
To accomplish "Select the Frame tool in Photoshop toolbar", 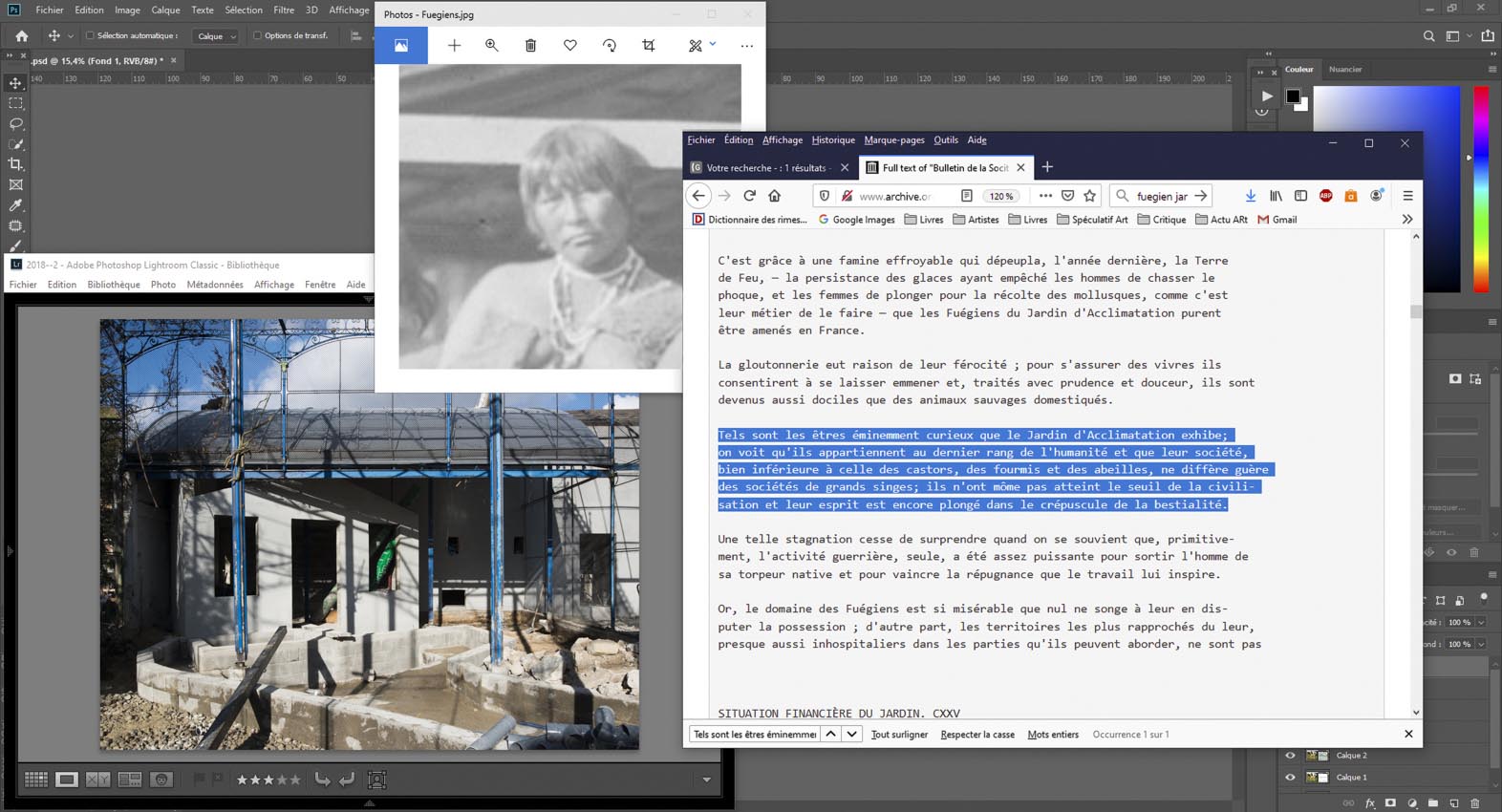I will (16, 184).
